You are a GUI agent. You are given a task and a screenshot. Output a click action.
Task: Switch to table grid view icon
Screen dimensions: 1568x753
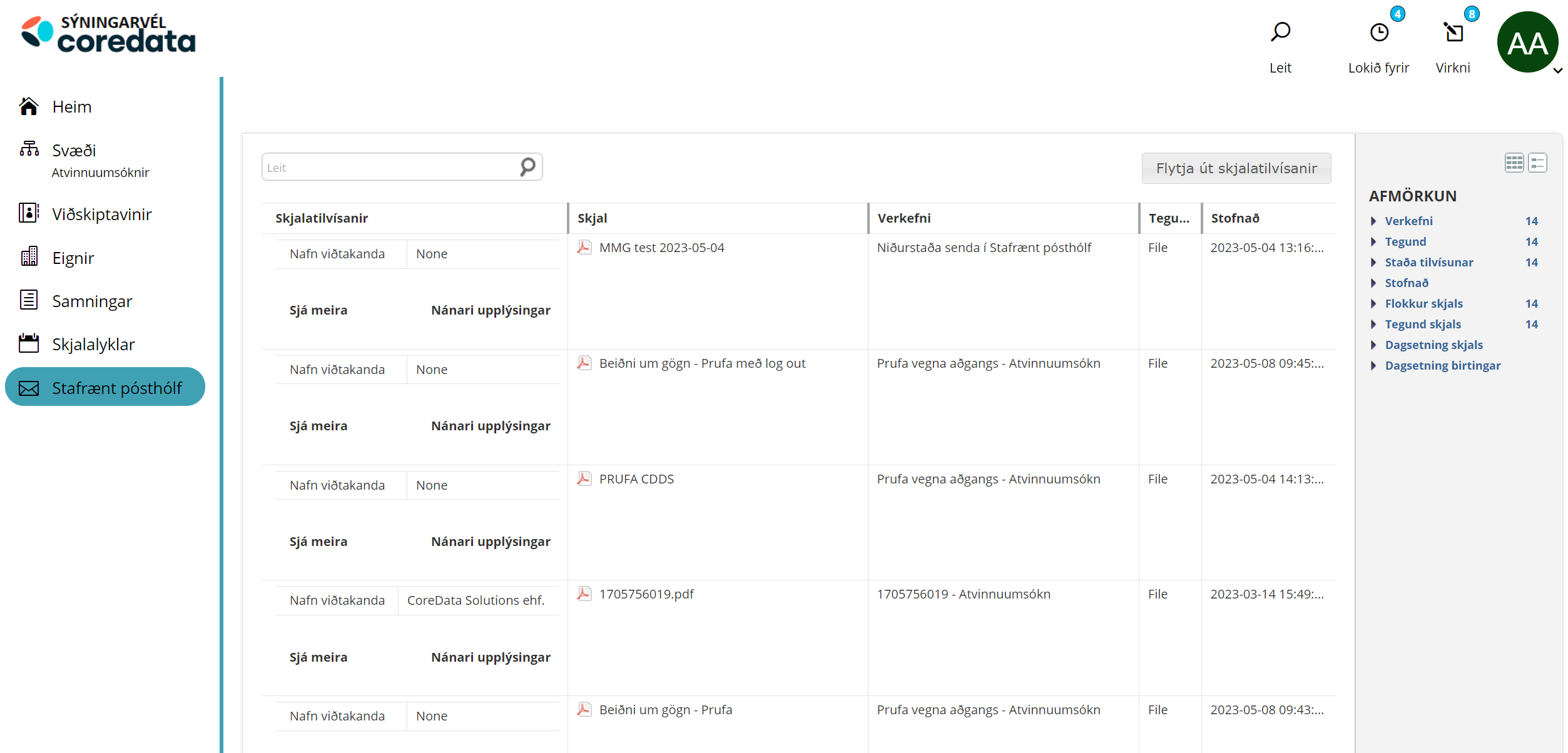pos(1514,163)
